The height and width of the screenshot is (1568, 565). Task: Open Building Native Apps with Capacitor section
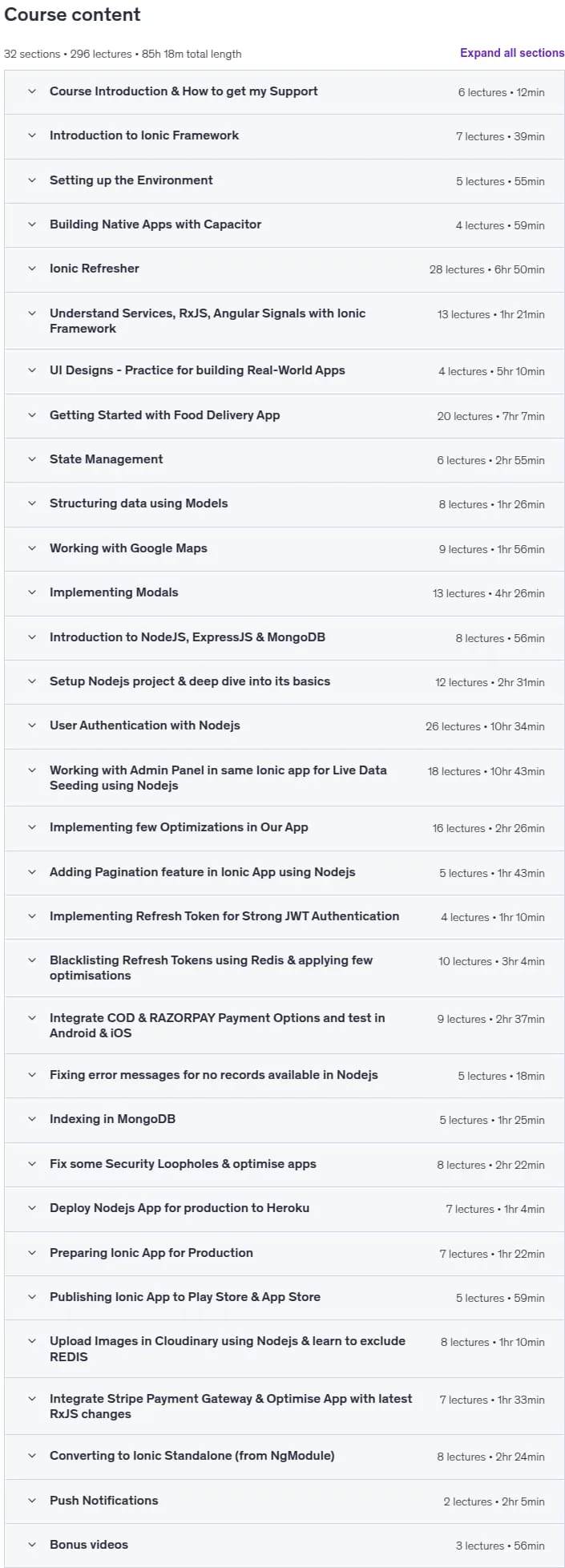click(x=284, y=225)
